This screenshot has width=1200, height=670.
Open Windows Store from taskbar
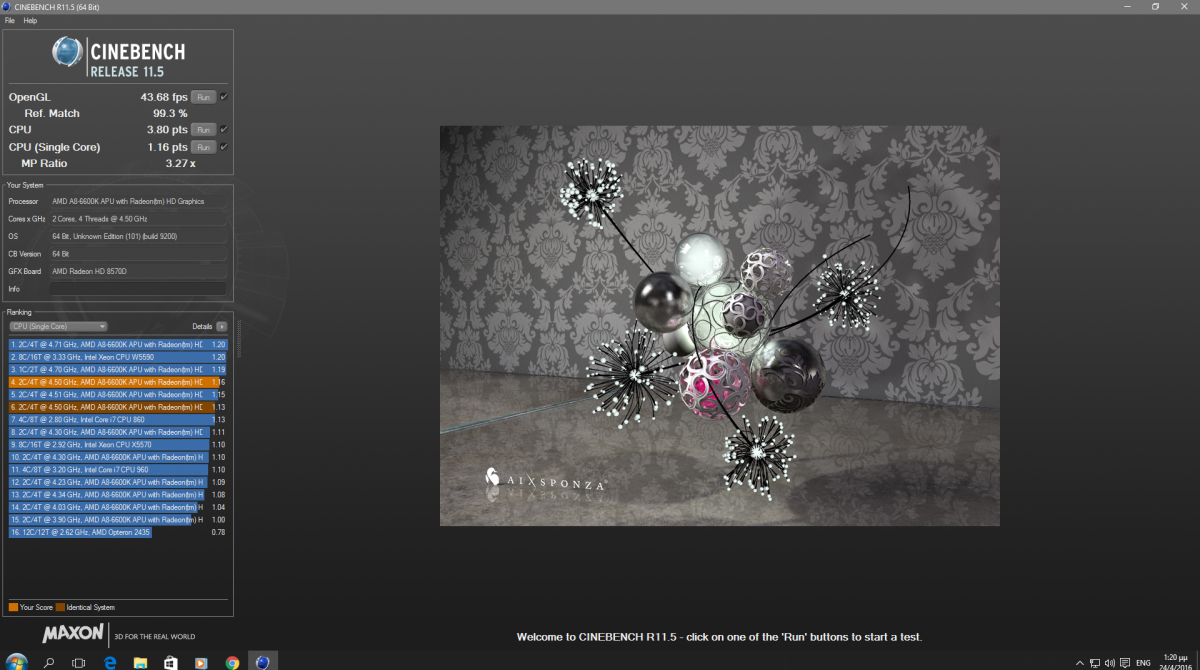171,662
